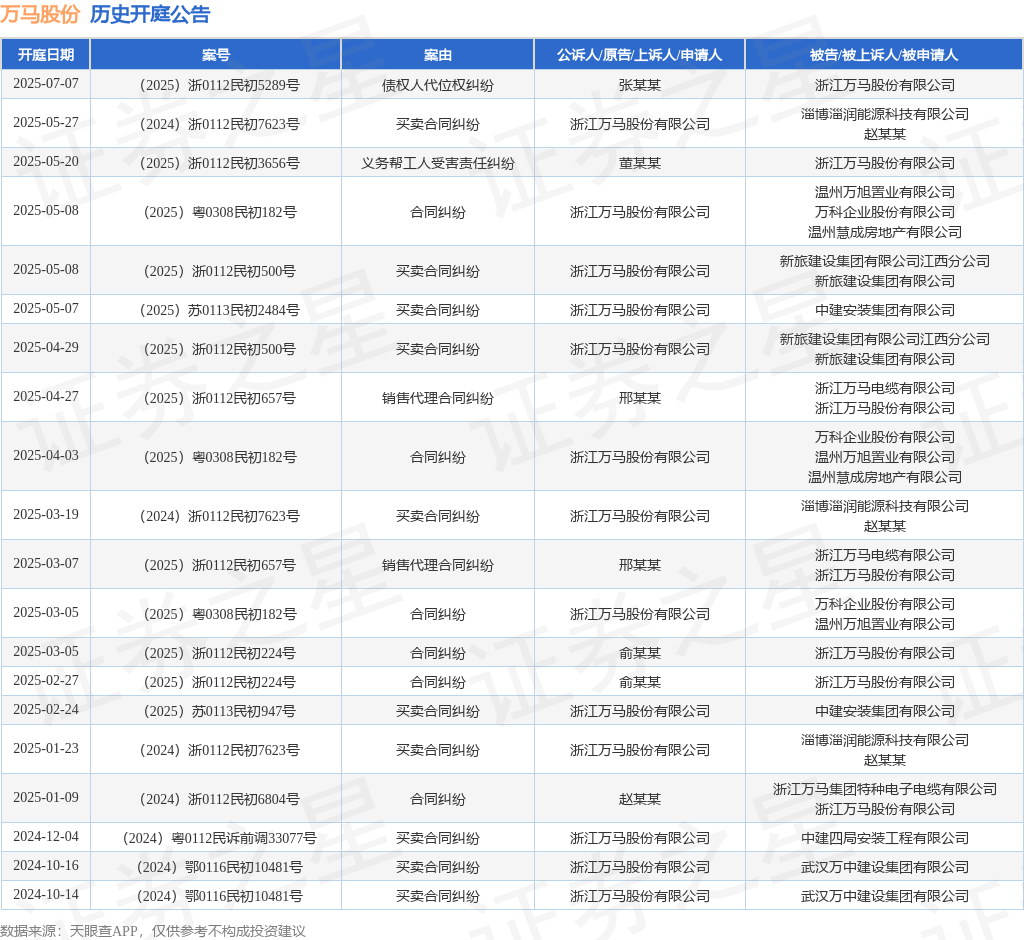Click the 债权人代位权纠纷 case cause cell
This screenshot has height=940, width=1024.
(x=438, y=85)
